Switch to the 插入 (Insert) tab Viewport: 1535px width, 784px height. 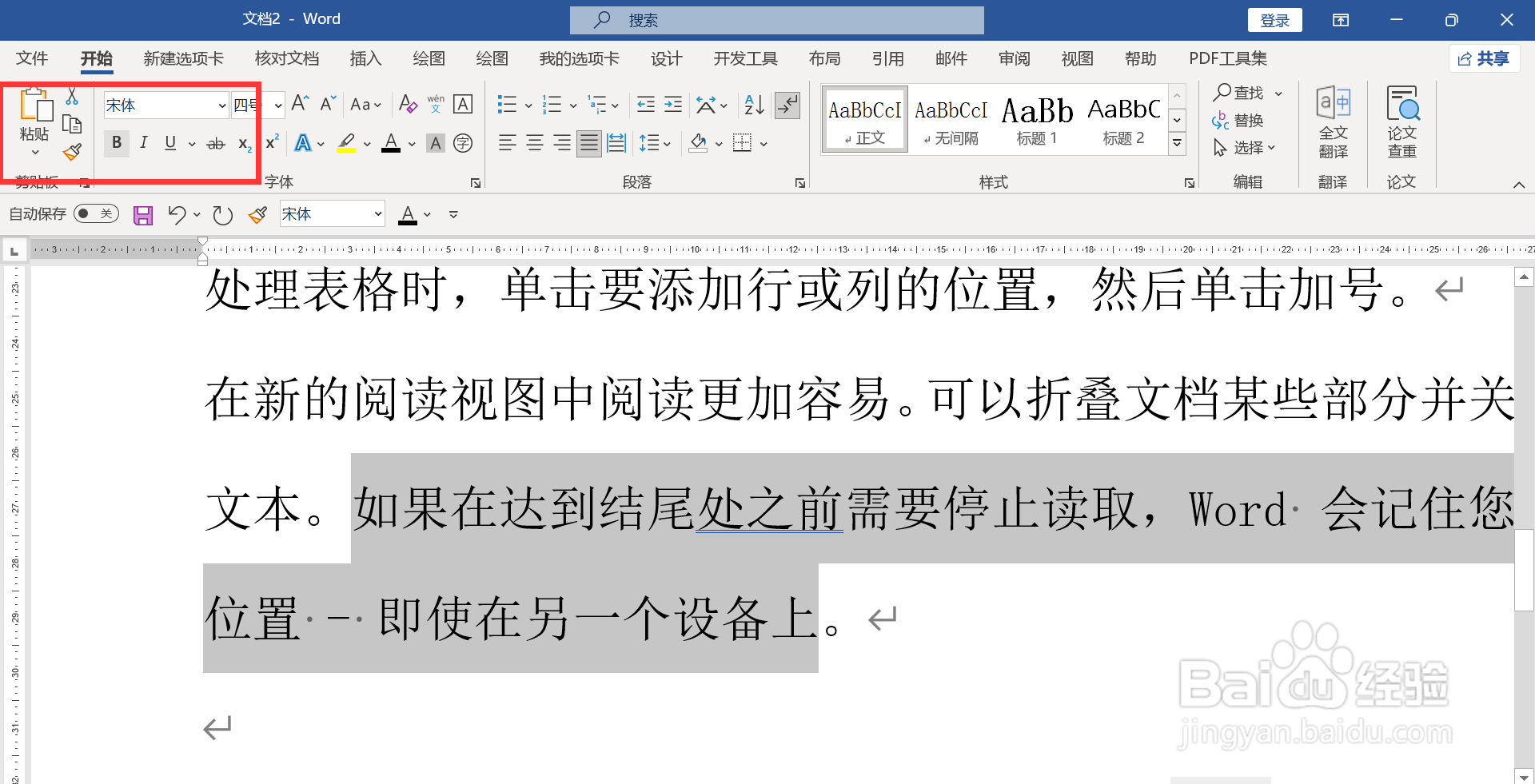pos(366,58)
